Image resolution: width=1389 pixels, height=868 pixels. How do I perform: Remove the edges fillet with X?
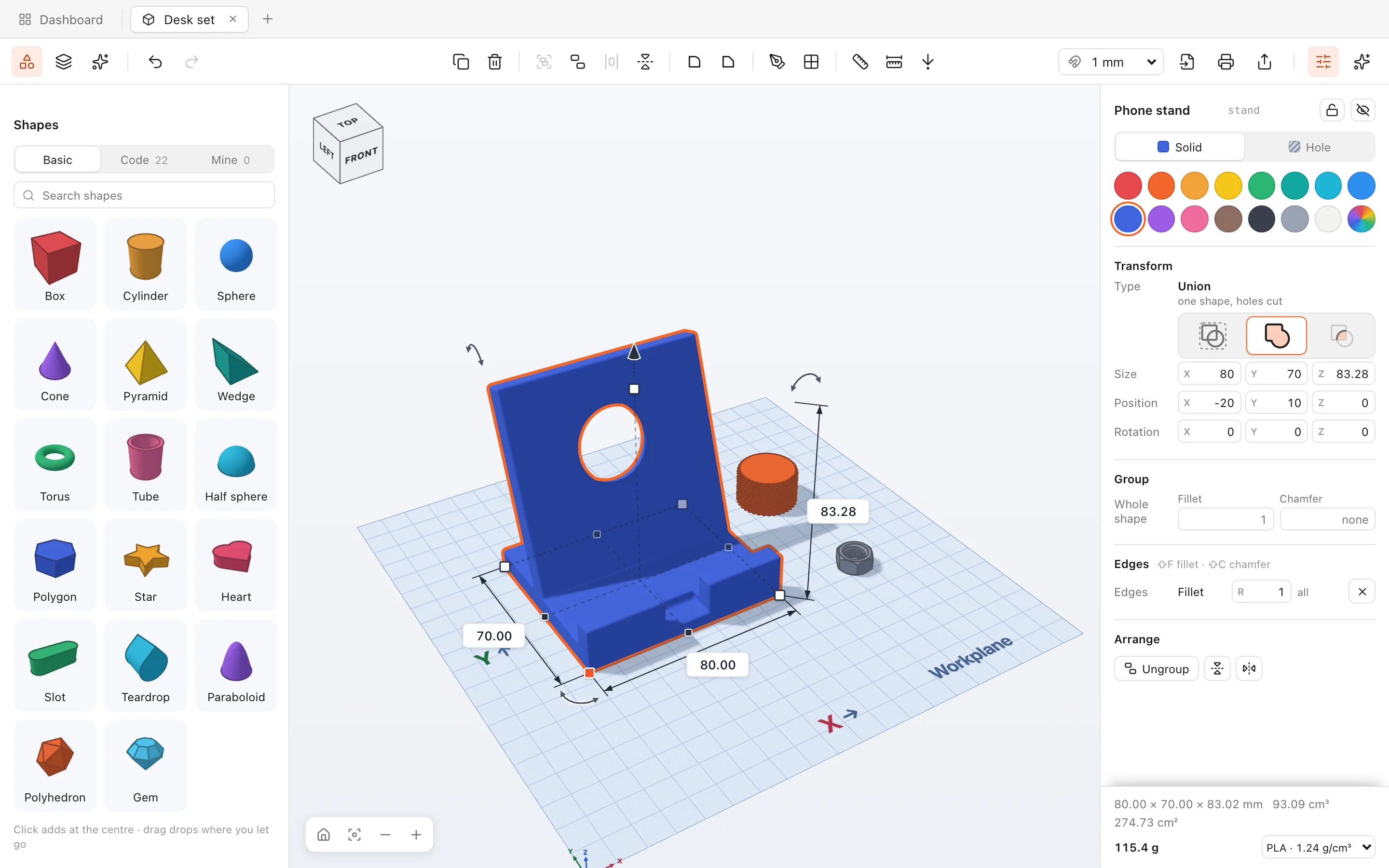1362,591
